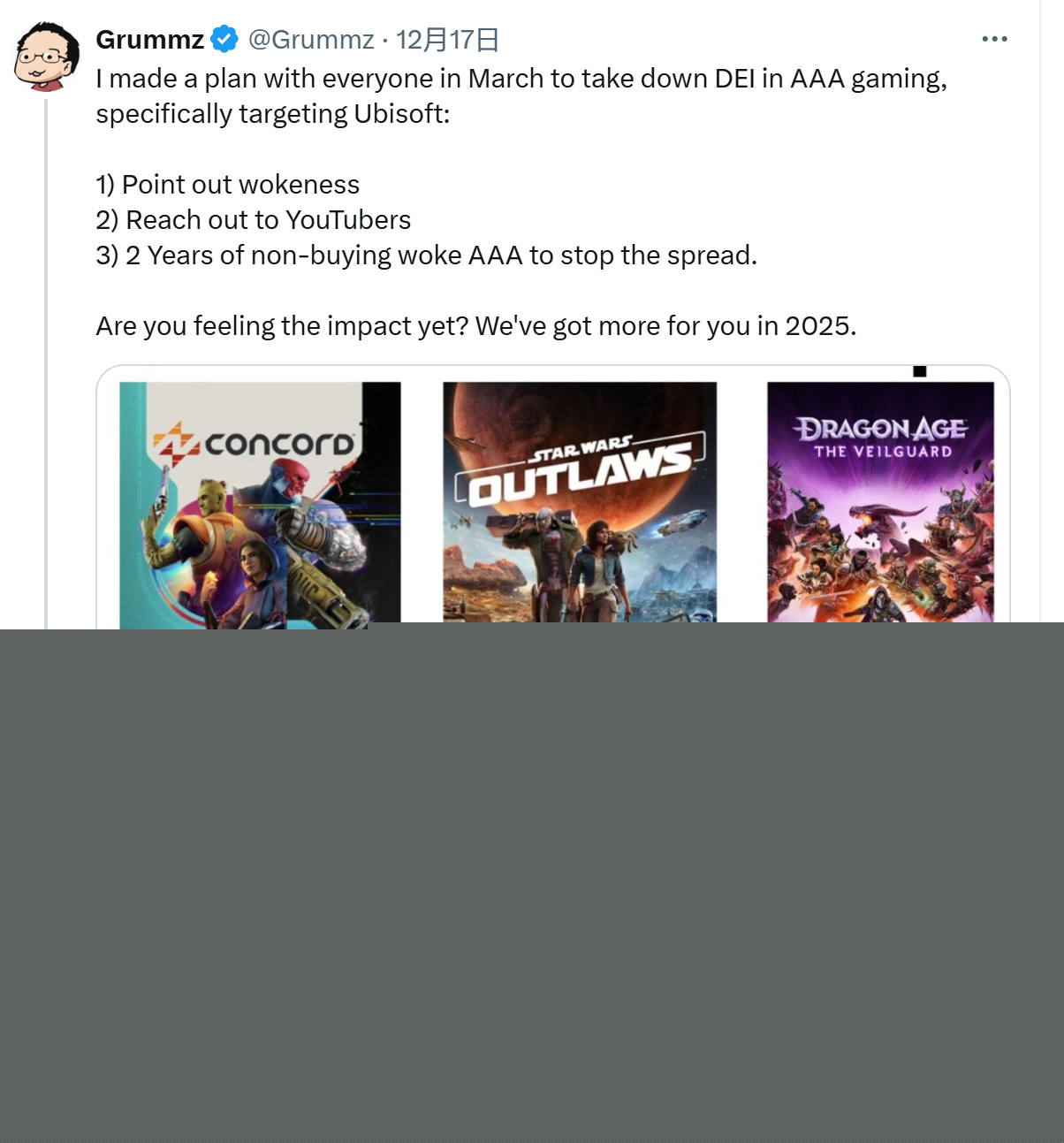
Task: Click the line starting "I made a plan"
Action: 521,79
